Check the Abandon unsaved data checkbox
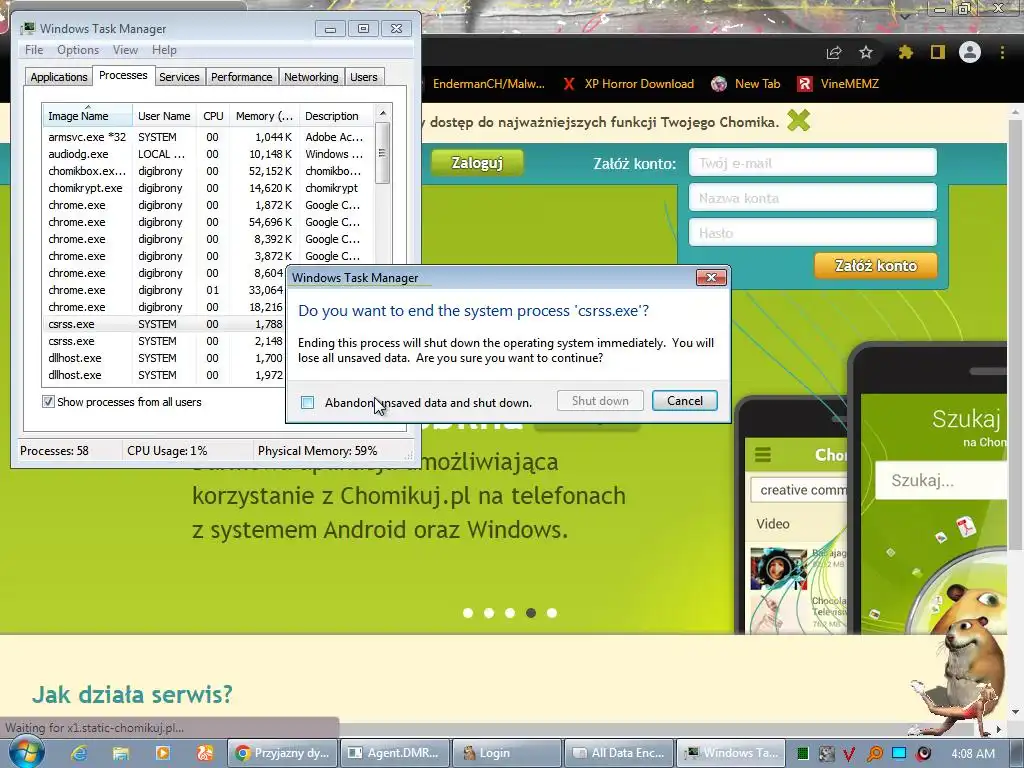1024x768 pixels. click(308, 402)
